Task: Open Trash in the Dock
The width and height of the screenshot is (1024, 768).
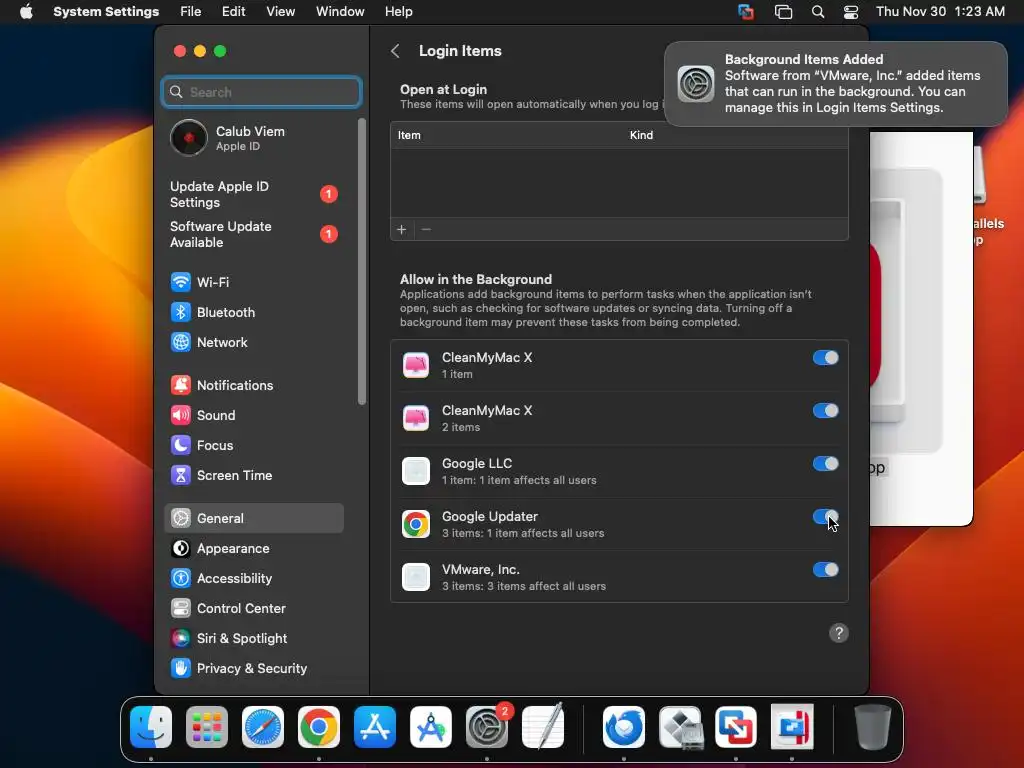Action: coord(872,727)
